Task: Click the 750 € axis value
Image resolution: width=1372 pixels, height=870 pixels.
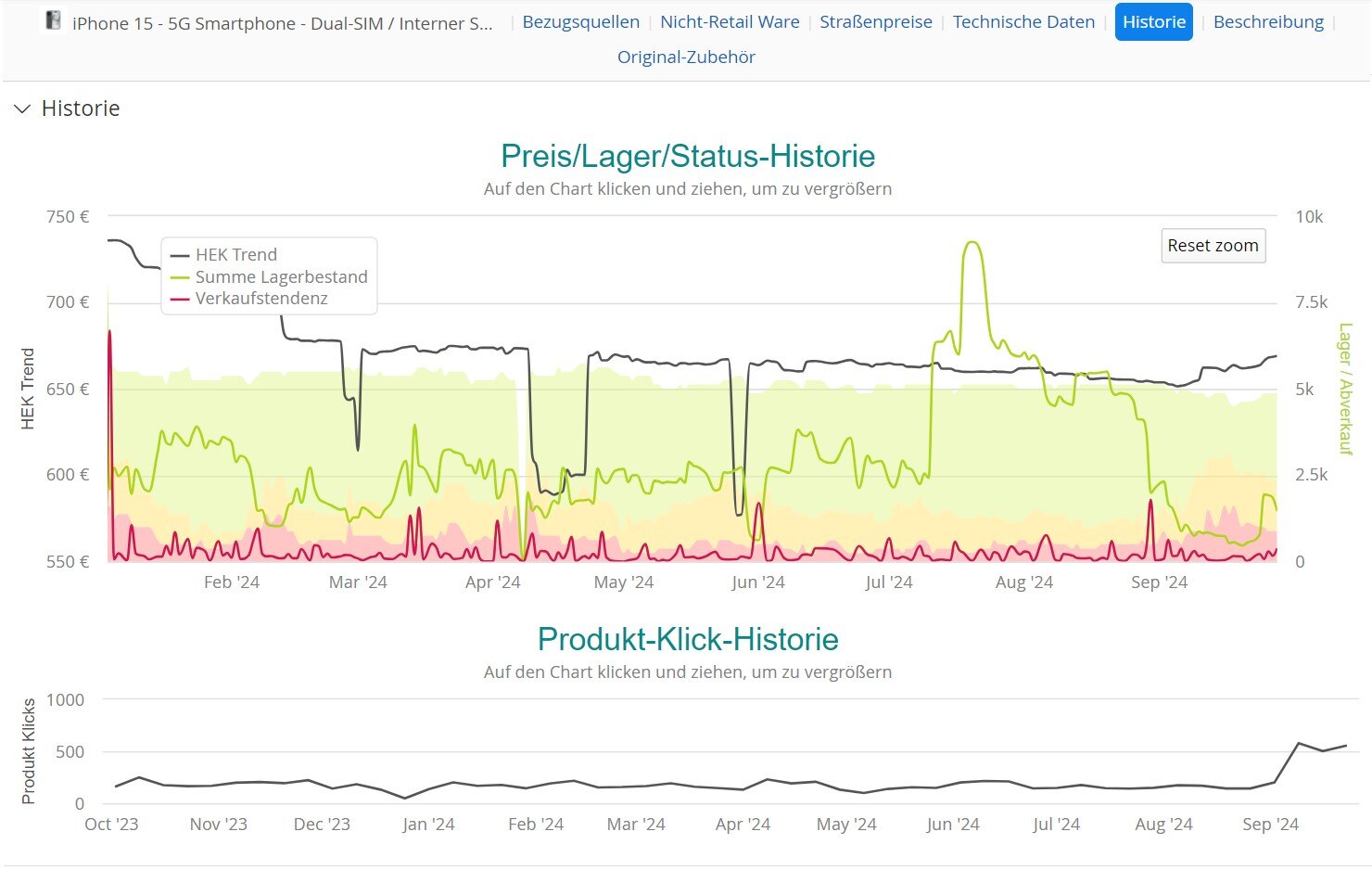Action: click(x=68, y=217)
